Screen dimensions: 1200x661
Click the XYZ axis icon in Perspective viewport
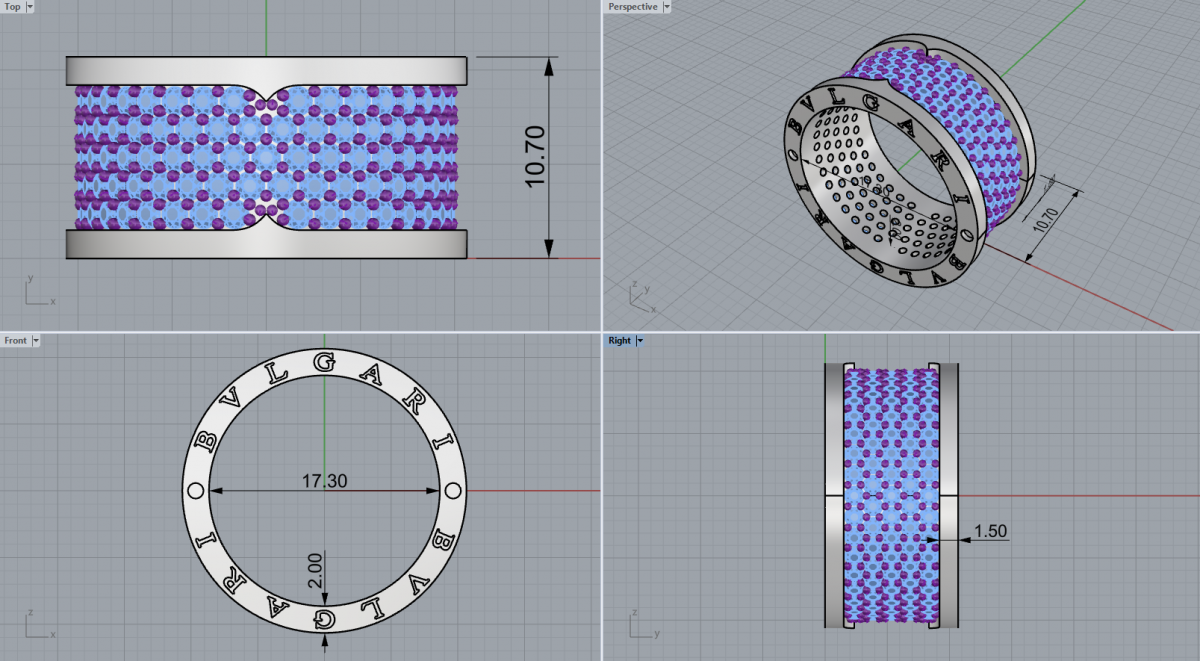tap(640, 294)
